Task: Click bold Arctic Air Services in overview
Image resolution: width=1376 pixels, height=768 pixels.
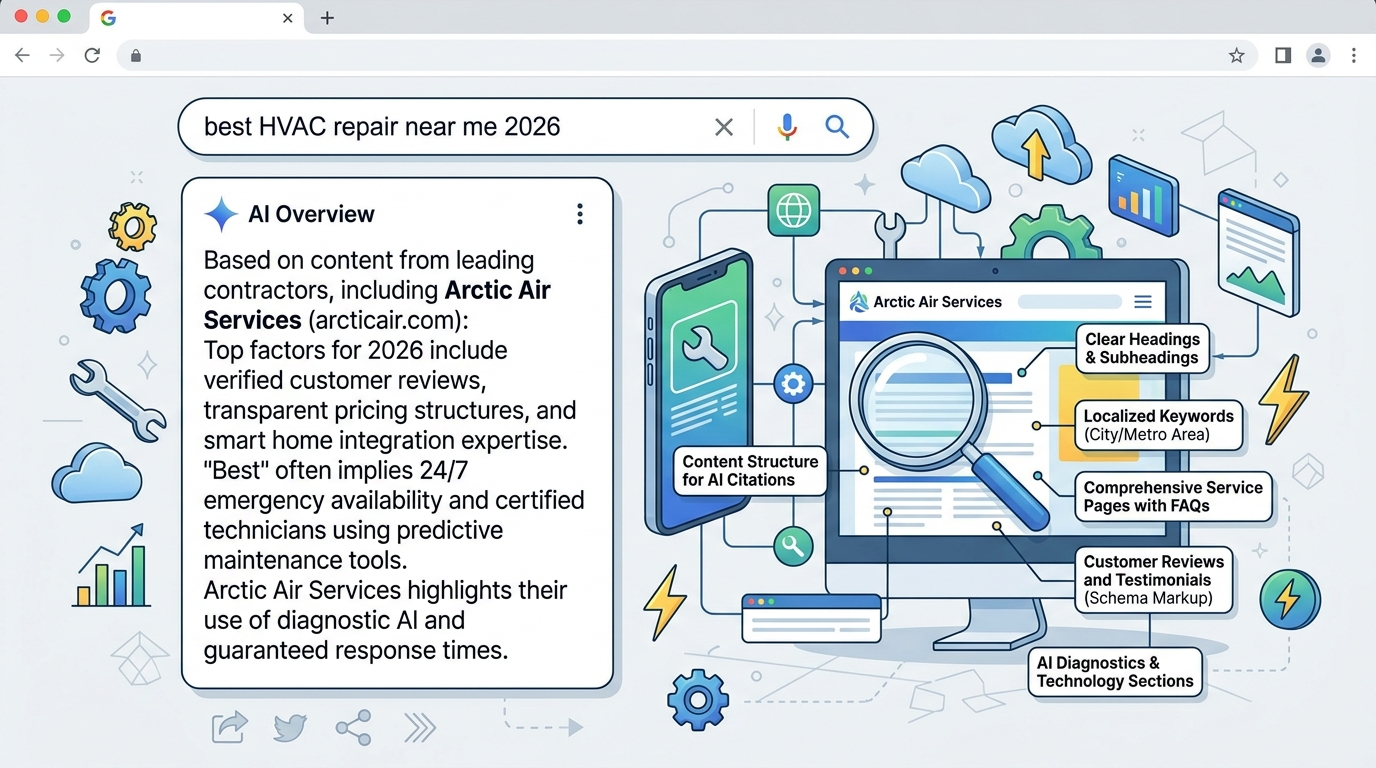Action: pyautogui.click(x=377, y=305)
